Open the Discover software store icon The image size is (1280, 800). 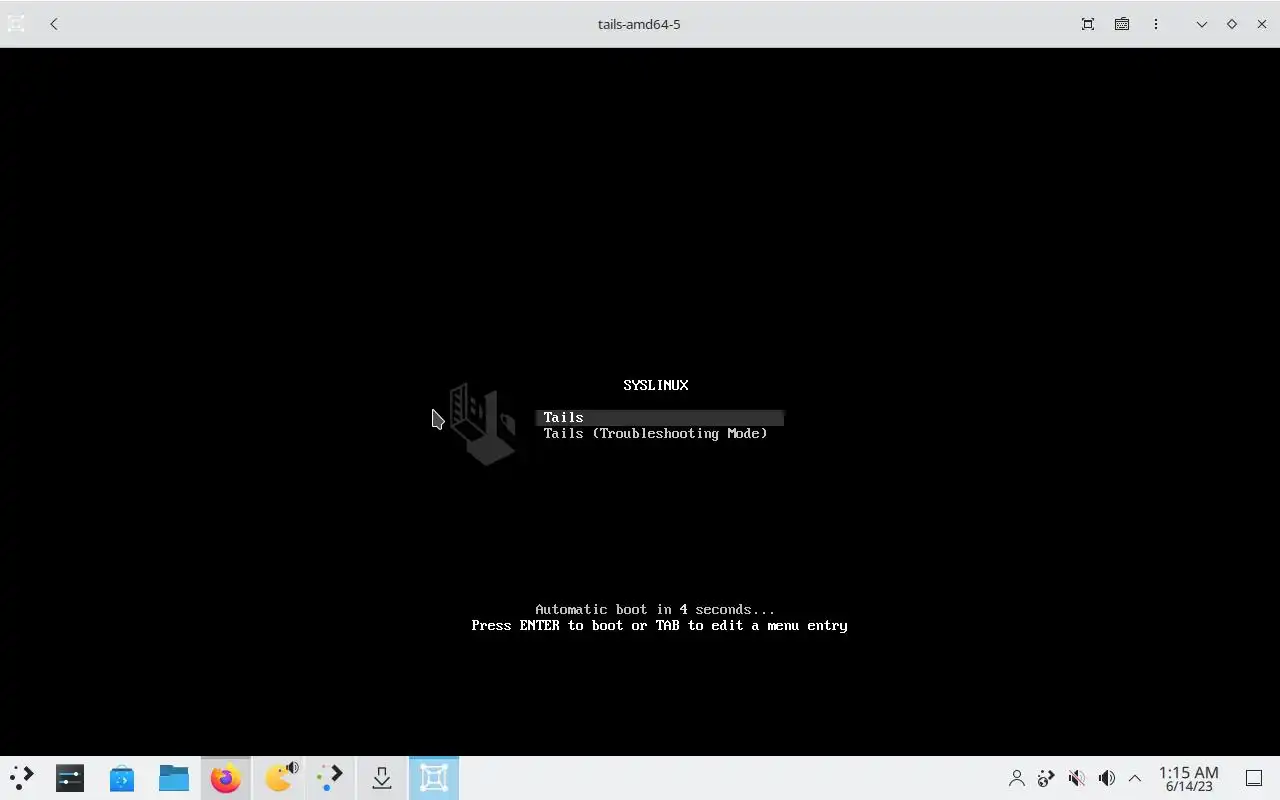[122, 778]
